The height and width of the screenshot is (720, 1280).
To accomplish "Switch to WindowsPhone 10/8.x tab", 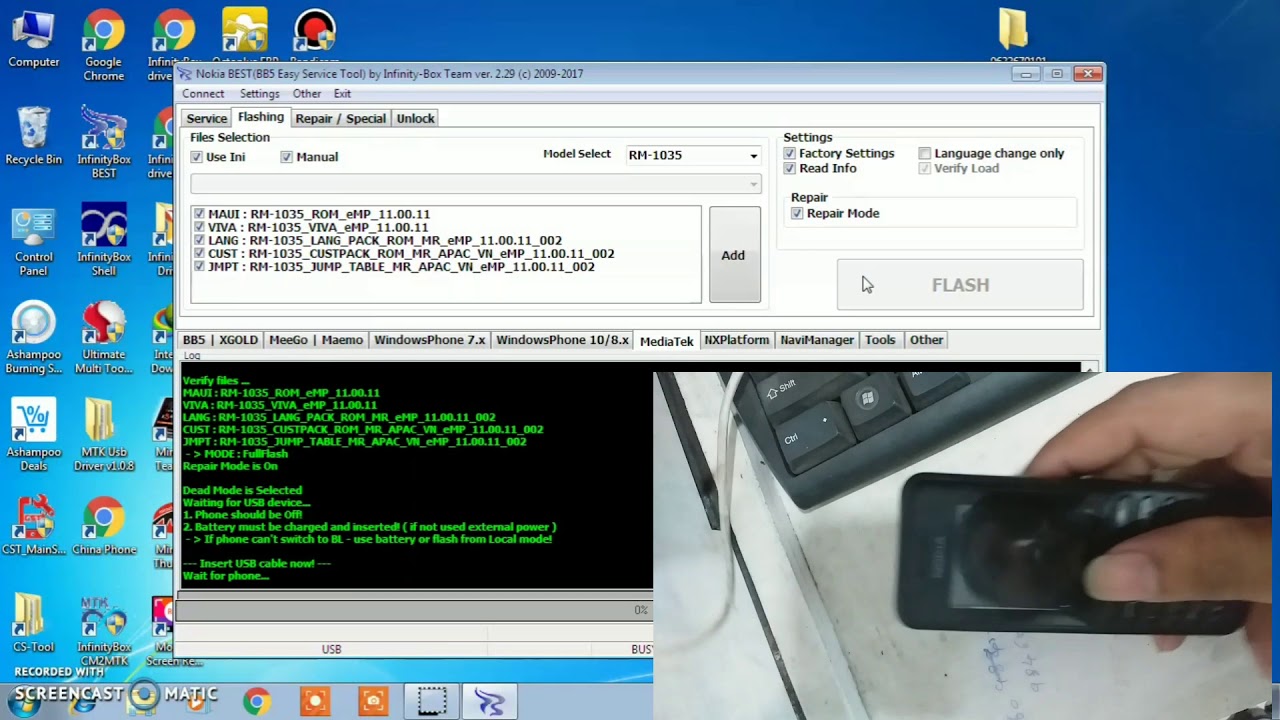I will 562,340.
